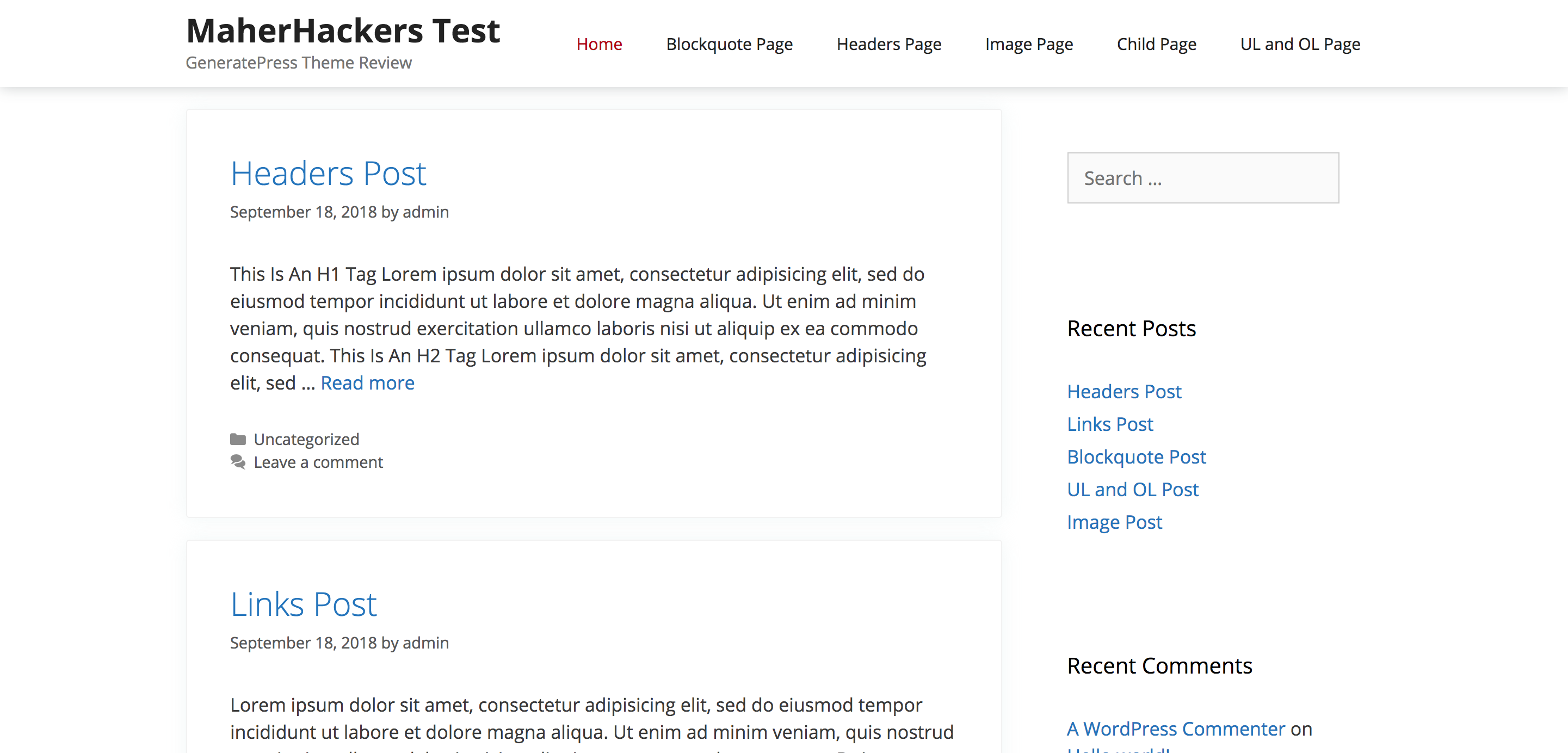Open UL and OL Post sidebar link
Viewport: 1568px width, 753px height.
(x=1132, y=488)
